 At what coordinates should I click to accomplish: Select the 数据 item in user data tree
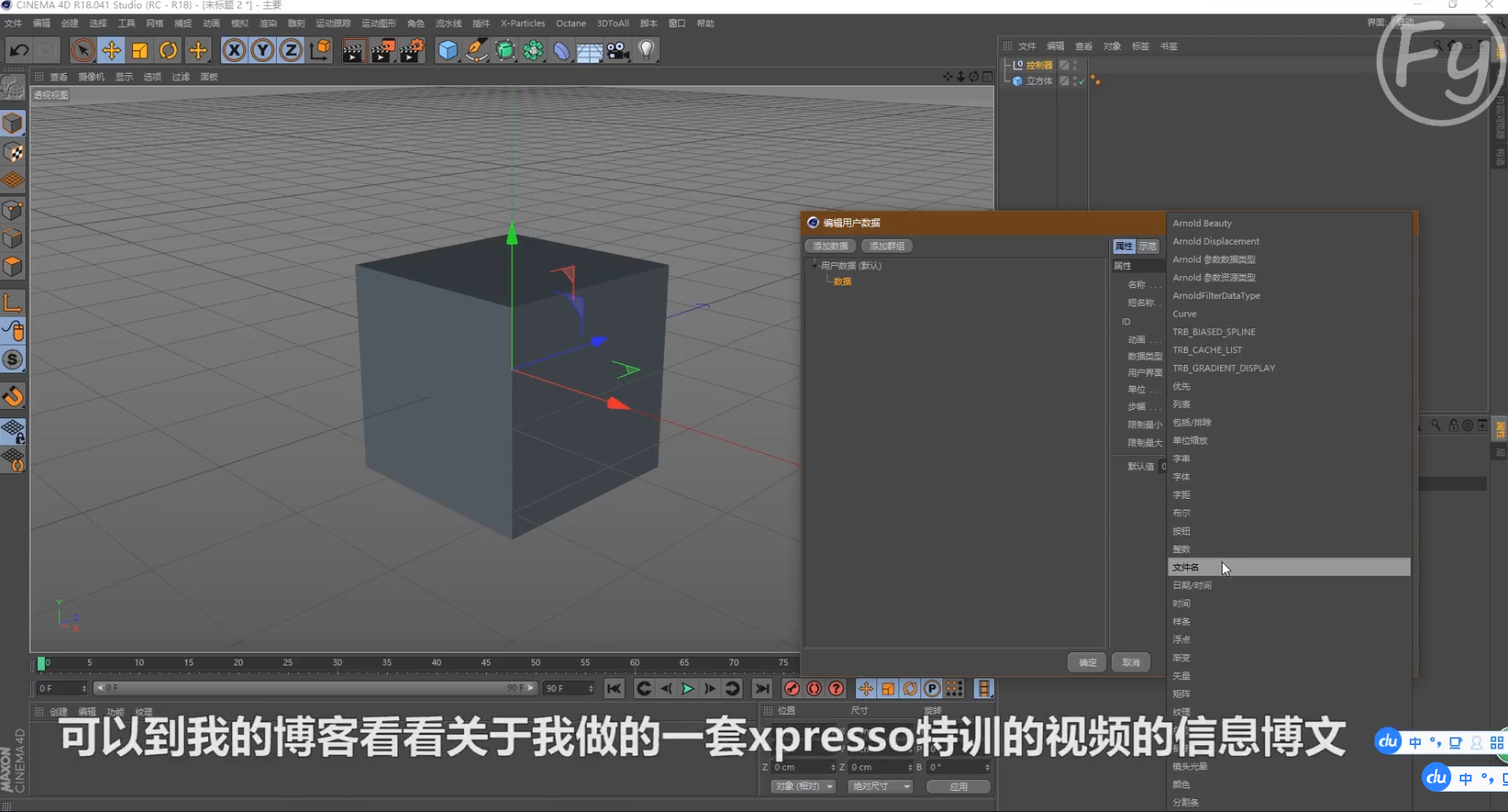pyautogui.click(x=842, y=282)
